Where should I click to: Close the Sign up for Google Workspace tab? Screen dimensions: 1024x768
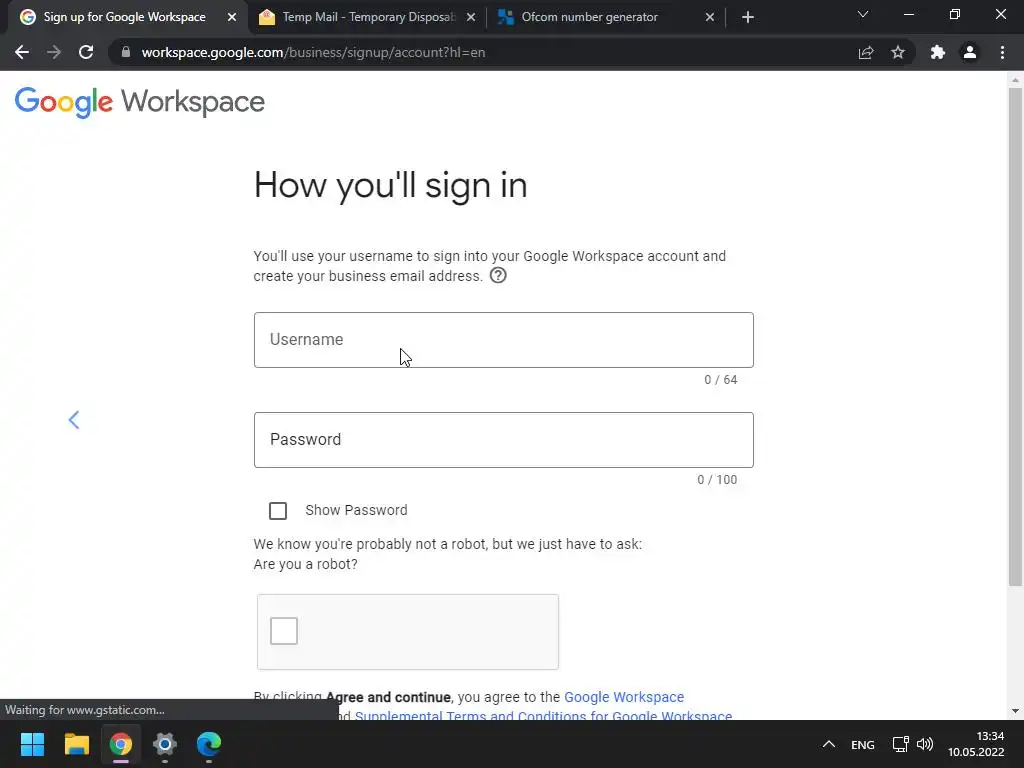pos(232,17)
